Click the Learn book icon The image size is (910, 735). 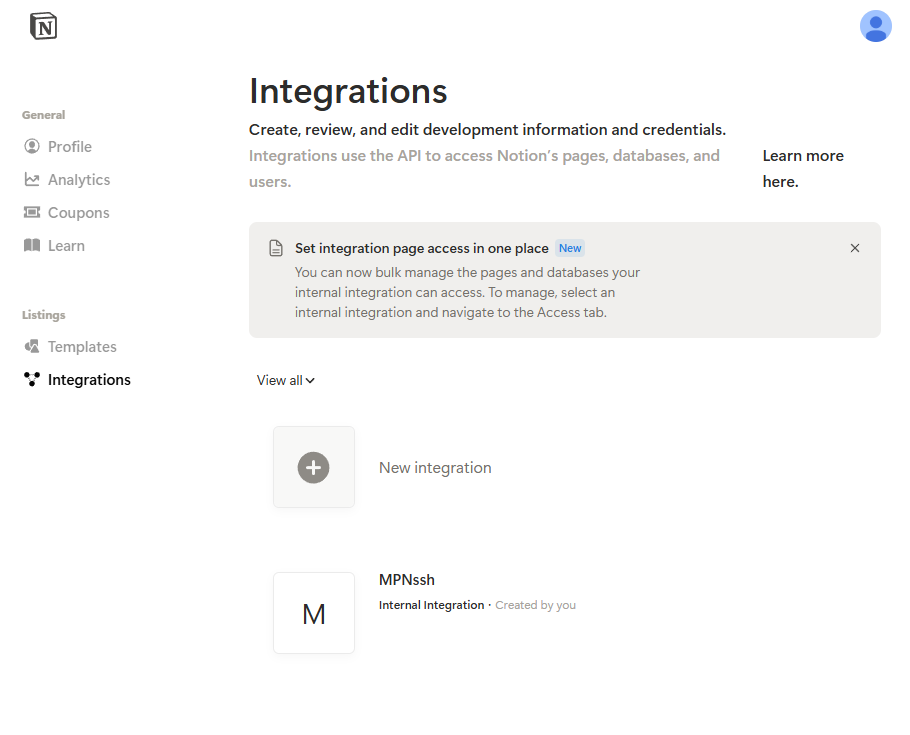32,246
